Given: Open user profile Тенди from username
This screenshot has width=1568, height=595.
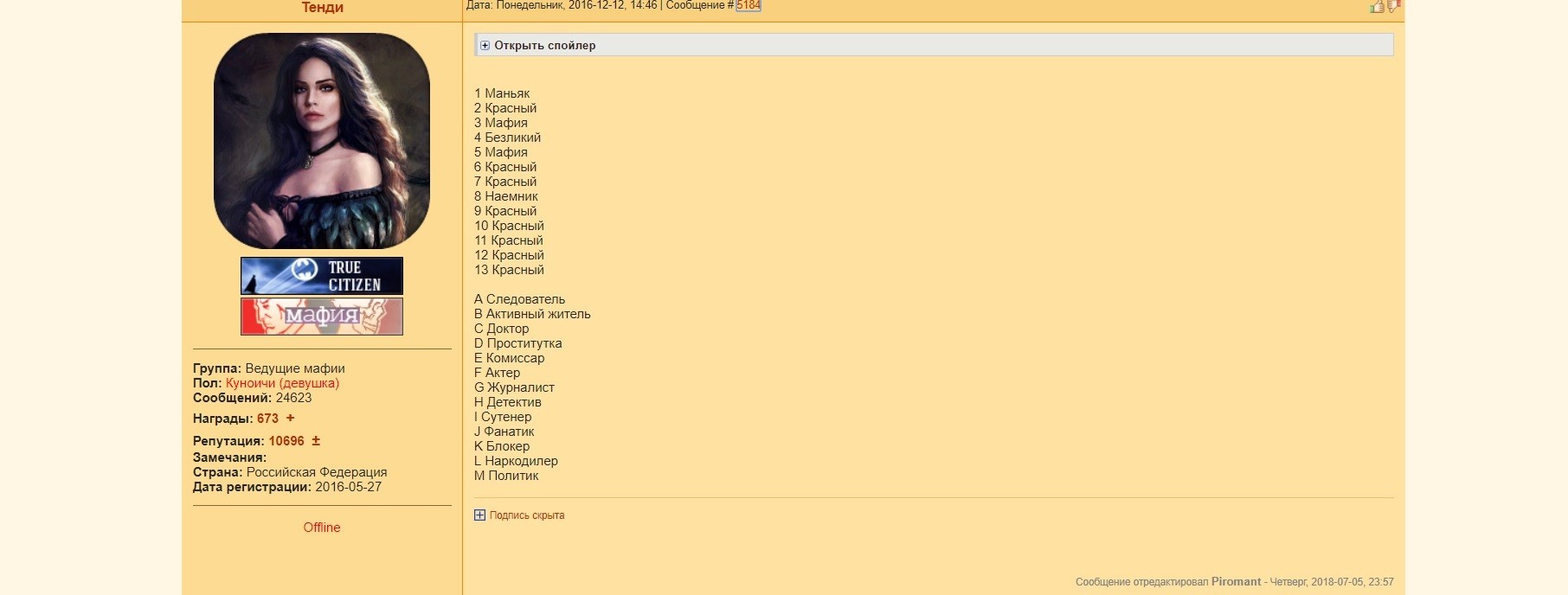Looking at the screenshot, I should click(322, 8).
